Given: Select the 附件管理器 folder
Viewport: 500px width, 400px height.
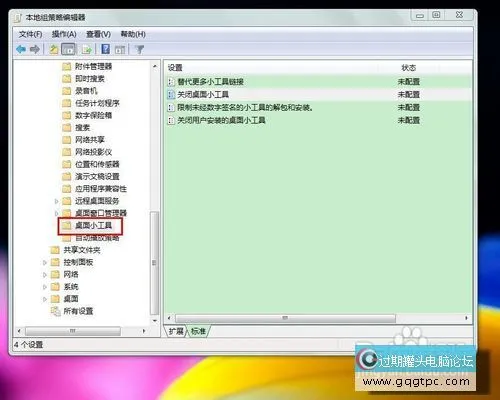Looking at the screenshot, I should pos(87,66).
